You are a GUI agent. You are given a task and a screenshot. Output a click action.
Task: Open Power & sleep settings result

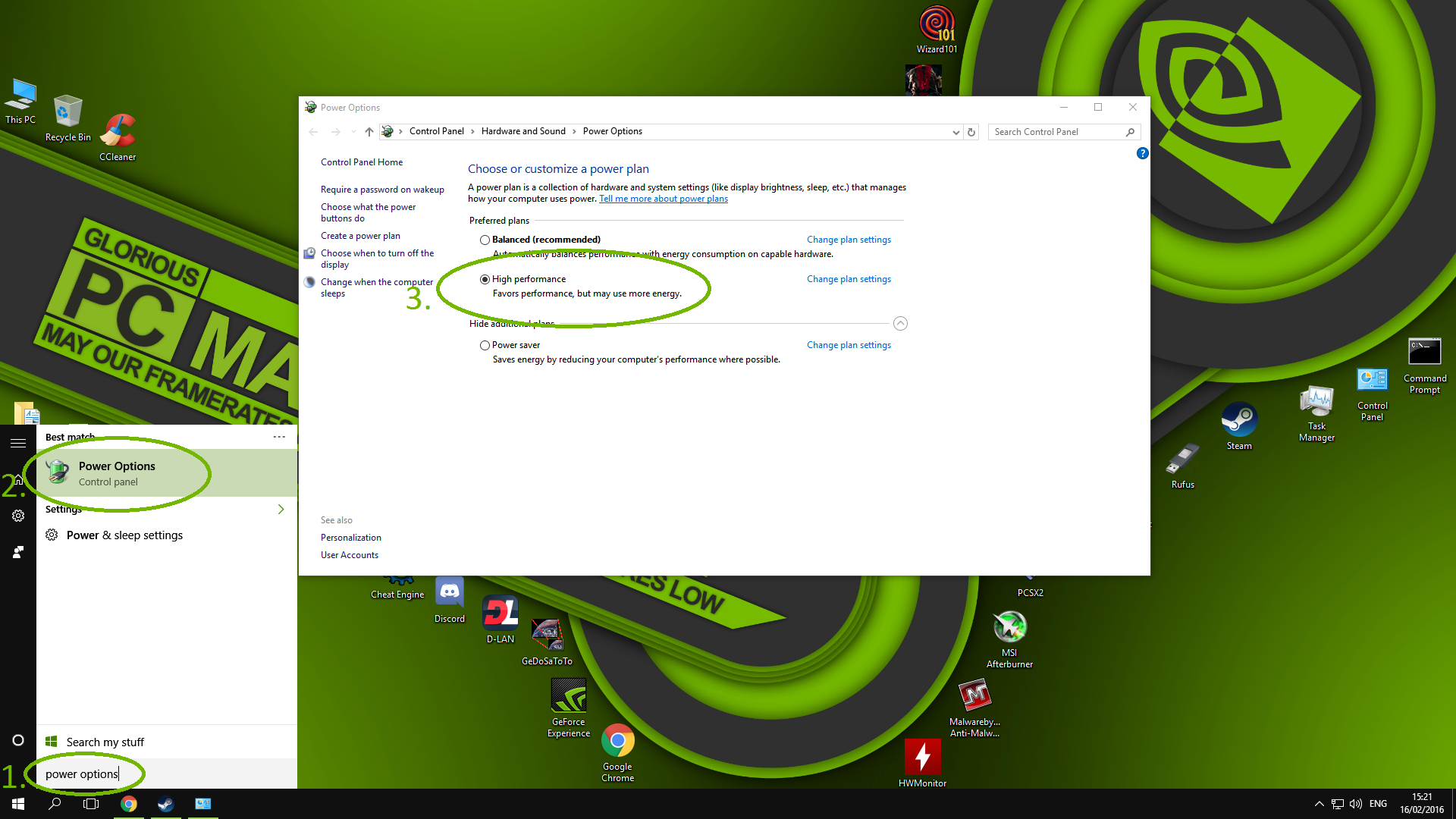pos(124,535)
